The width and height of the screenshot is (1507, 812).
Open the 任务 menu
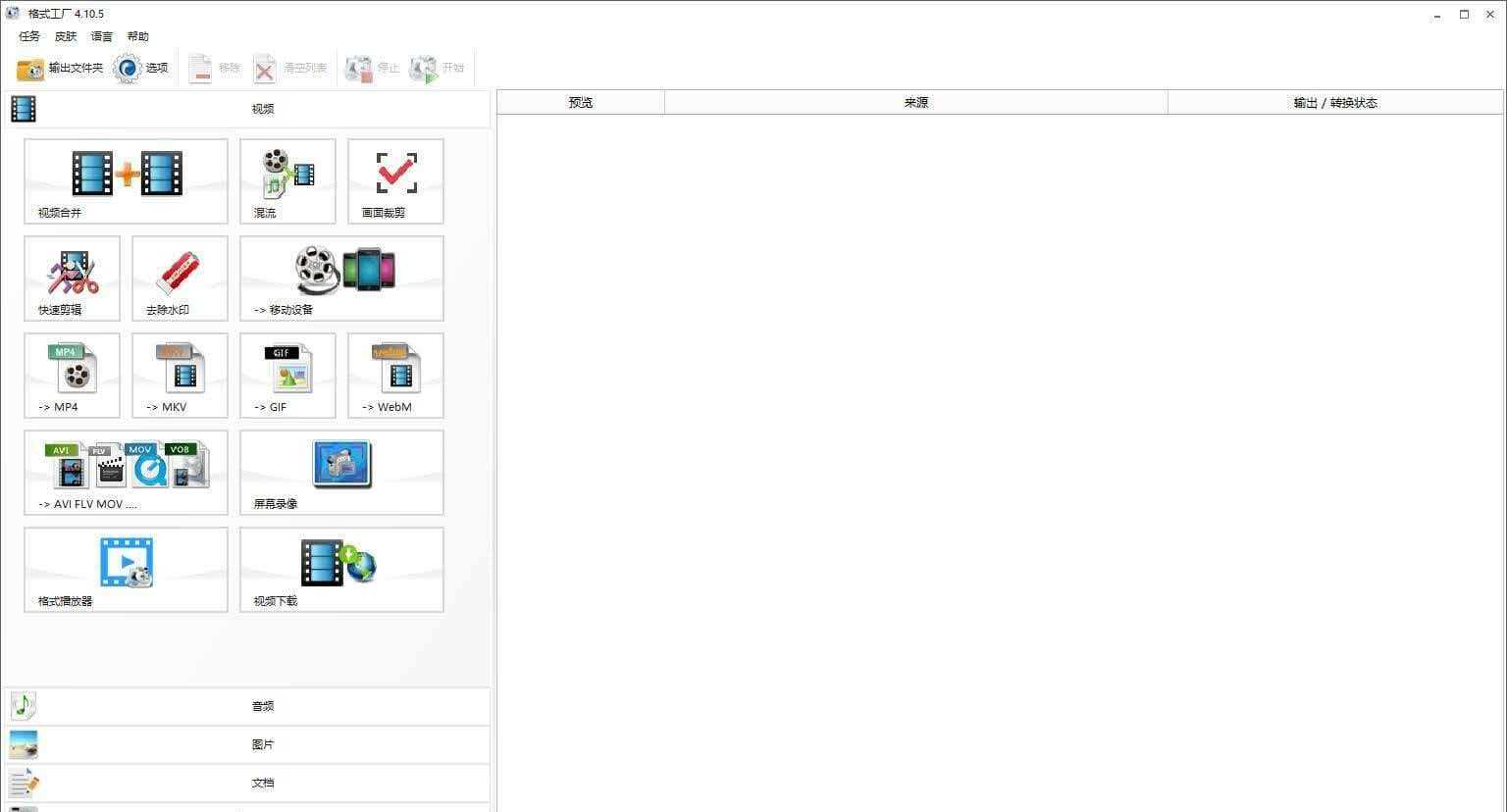29,36
